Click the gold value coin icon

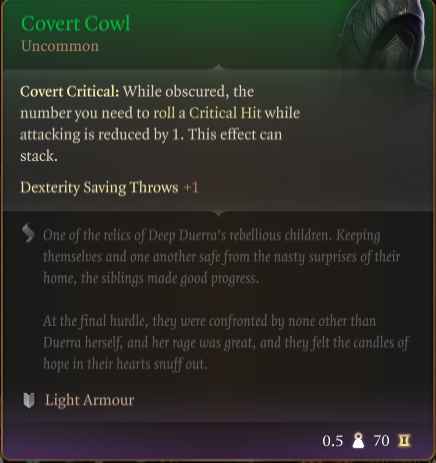click(404, 441)
